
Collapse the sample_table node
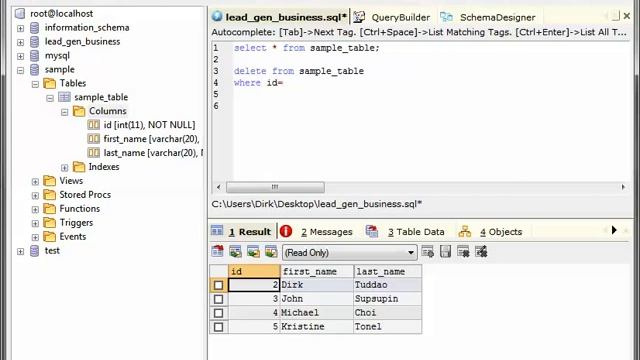tap(50, 98)
